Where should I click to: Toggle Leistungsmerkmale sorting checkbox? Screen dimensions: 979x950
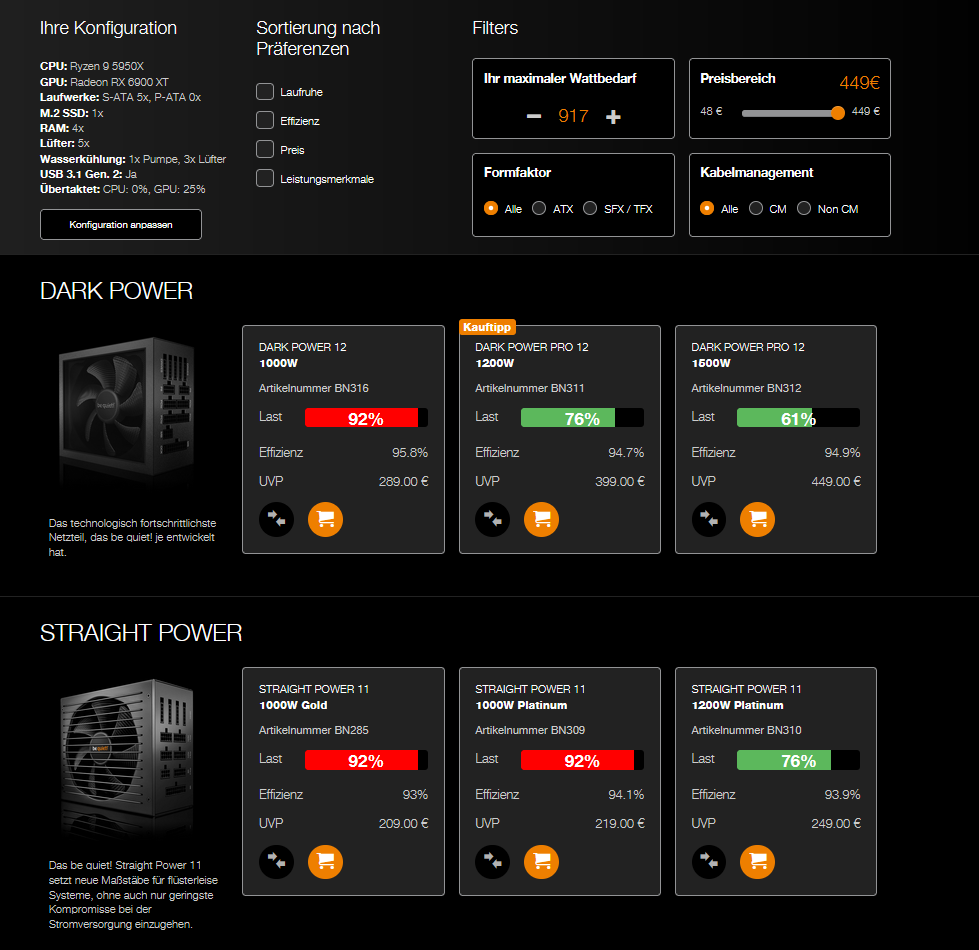click(x=265, y=179)
